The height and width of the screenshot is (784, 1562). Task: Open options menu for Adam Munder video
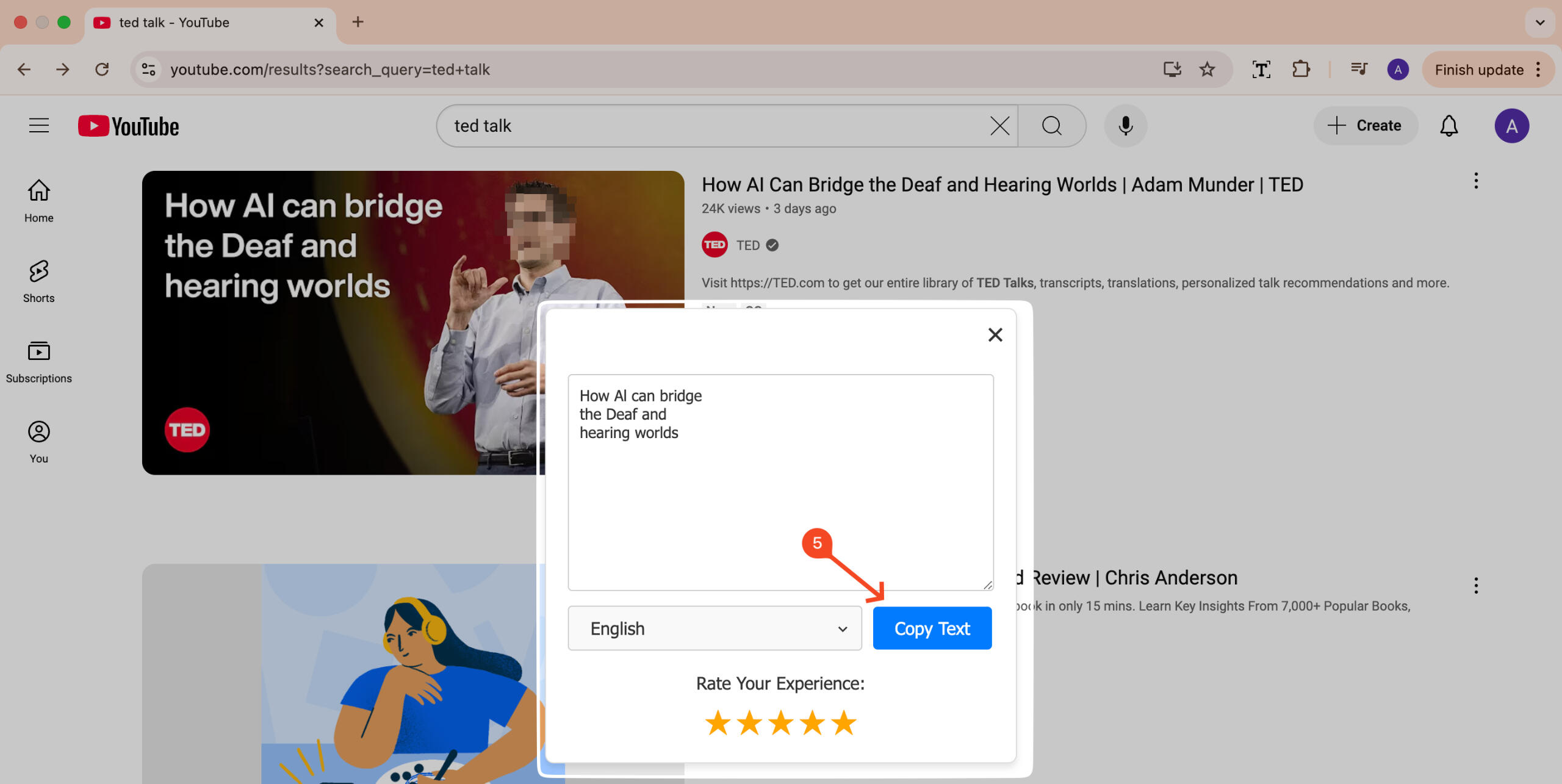[x=1475, y=181]
